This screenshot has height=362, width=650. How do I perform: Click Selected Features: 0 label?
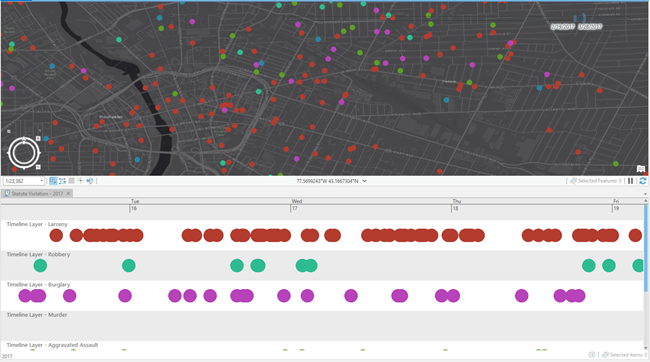point(600,181)
